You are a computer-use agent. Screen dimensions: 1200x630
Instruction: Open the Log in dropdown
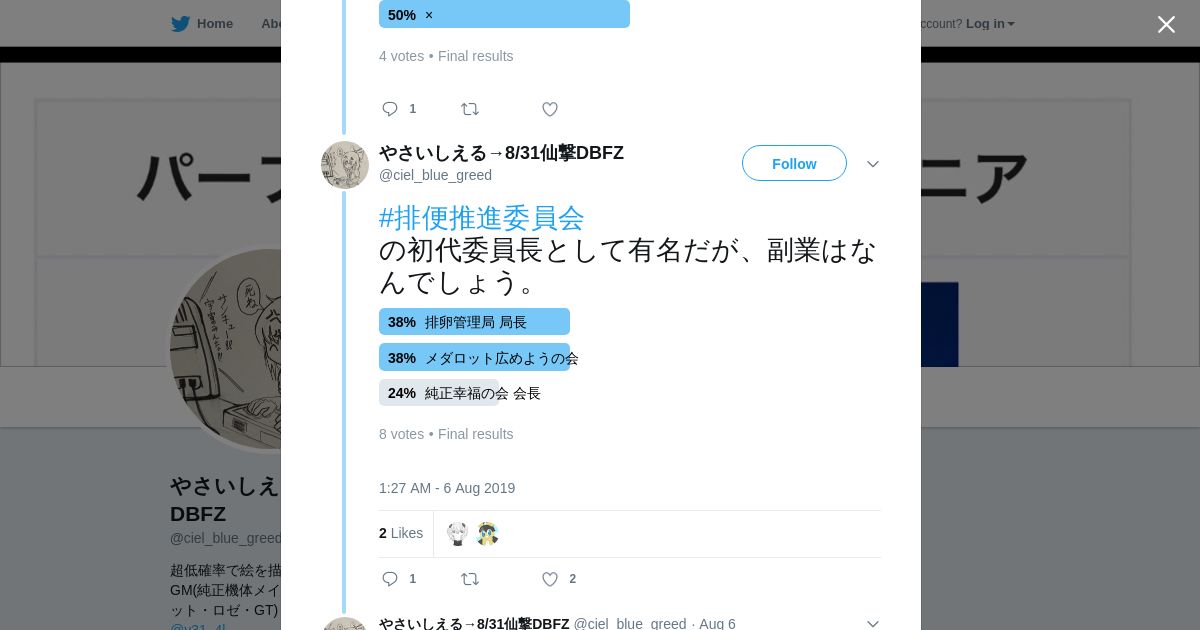click(x=990, y=24)
